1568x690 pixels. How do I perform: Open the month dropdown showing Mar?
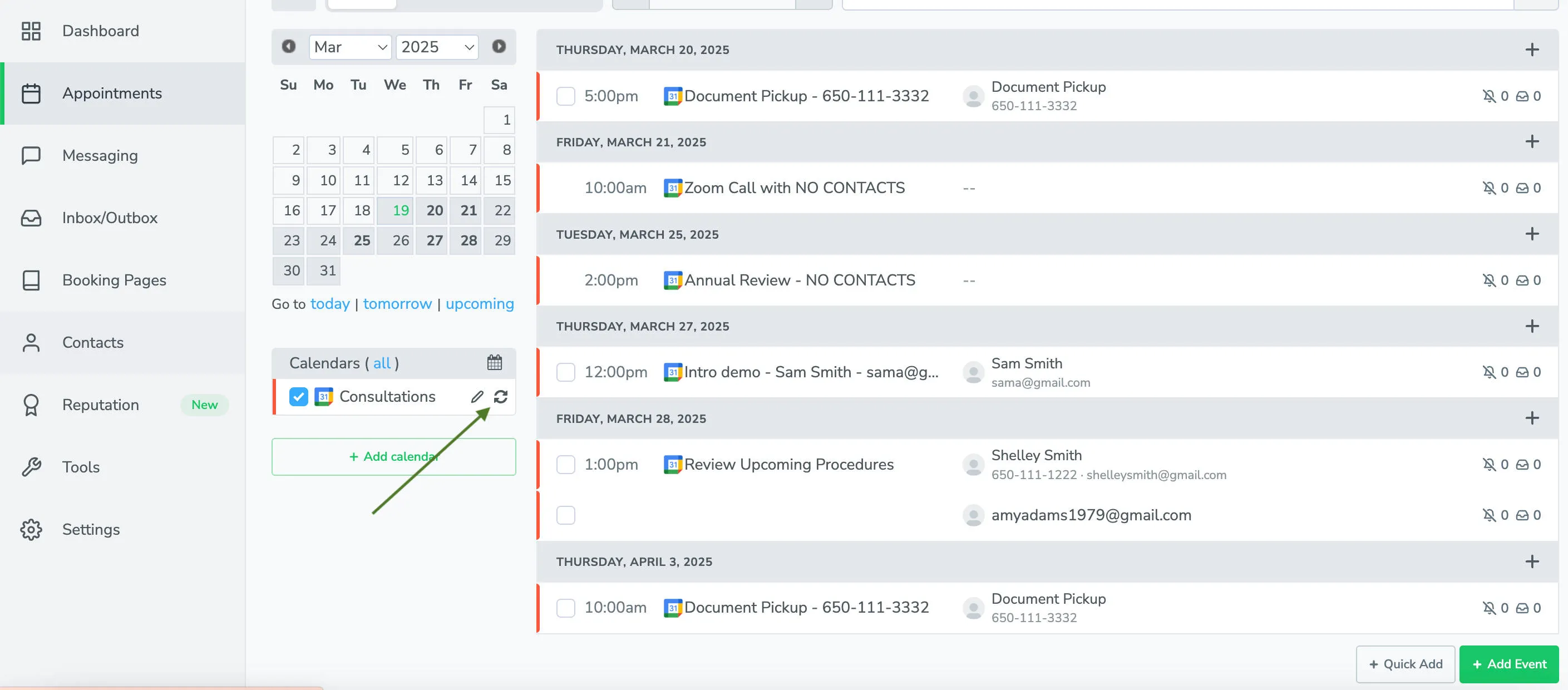tap(350, 47)
